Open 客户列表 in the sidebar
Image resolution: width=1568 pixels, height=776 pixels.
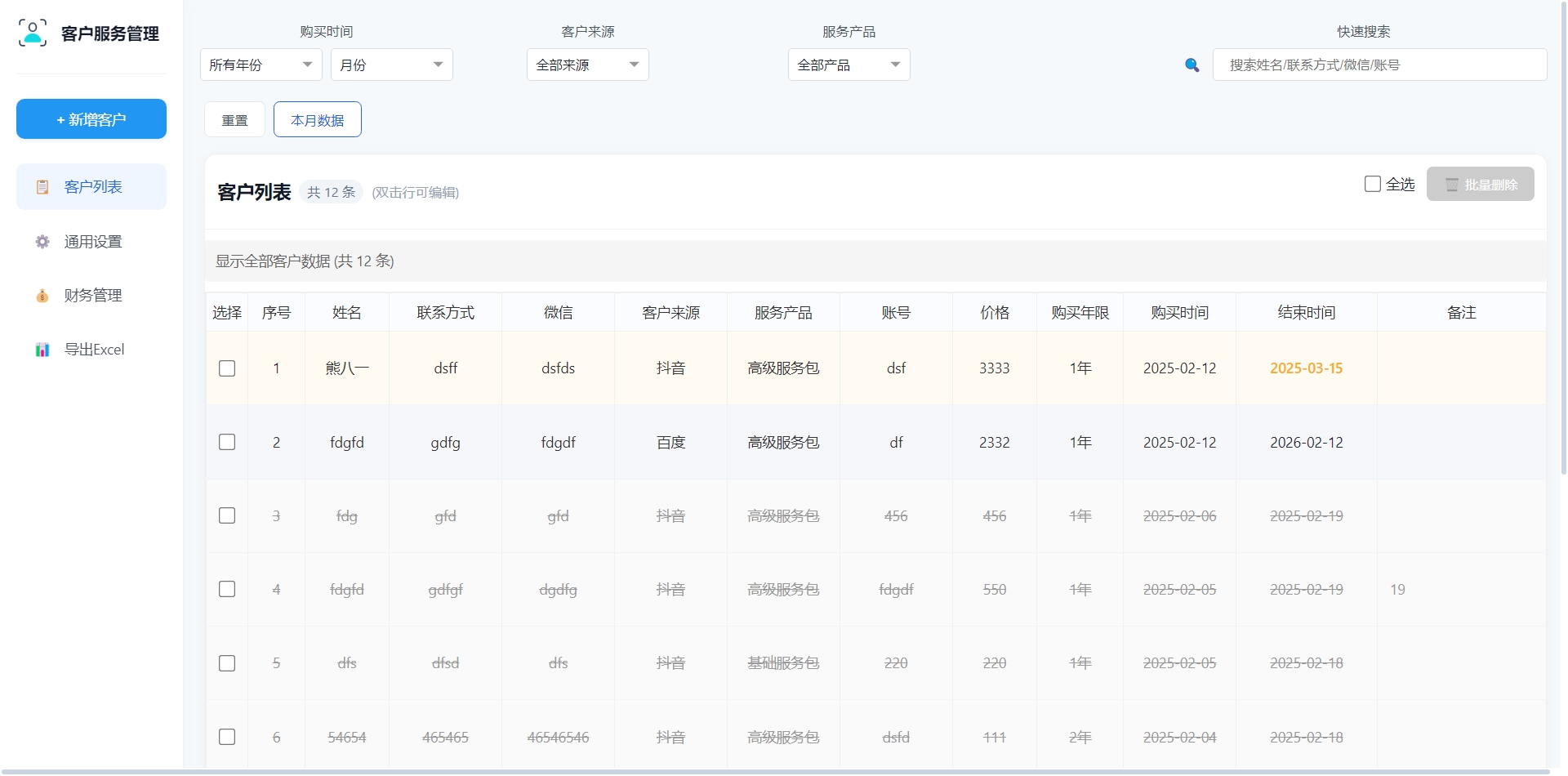(x=91, y=187)
